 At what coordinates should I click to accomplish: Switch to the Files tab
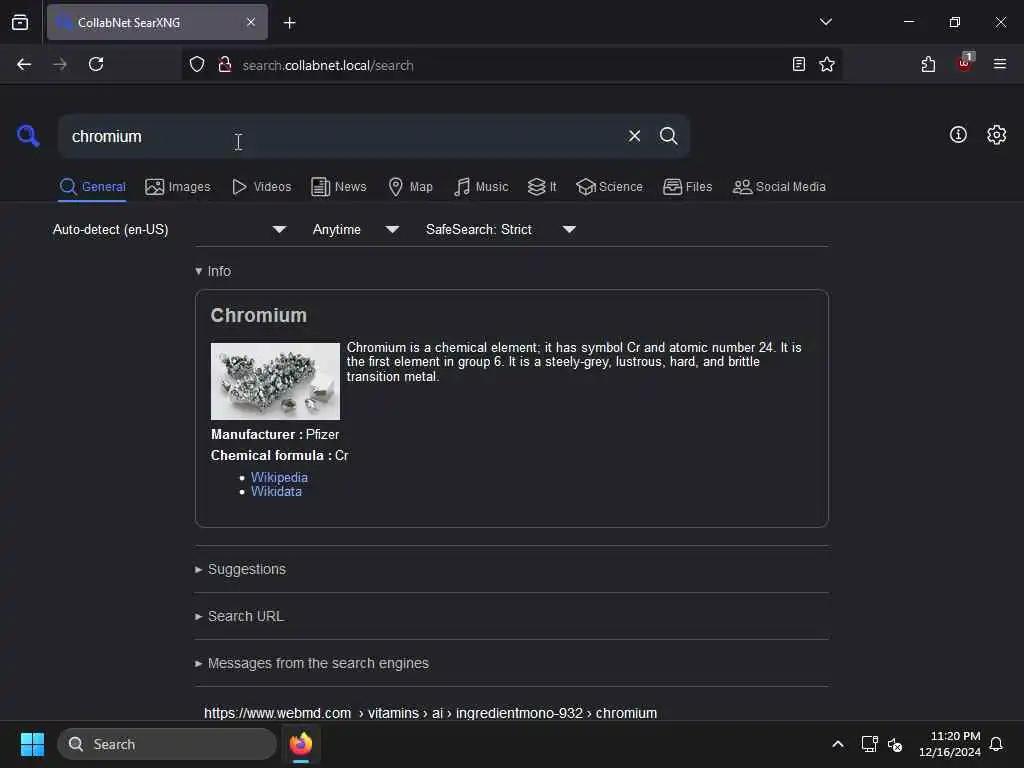tap(687, 187)
